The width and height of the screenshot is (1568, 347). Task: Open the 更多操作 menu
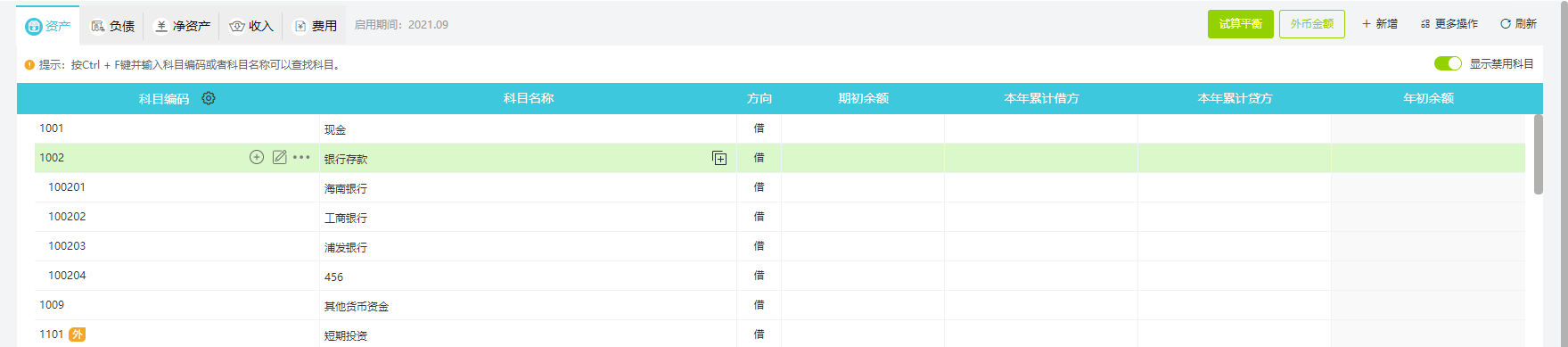tap(1449, 24)
